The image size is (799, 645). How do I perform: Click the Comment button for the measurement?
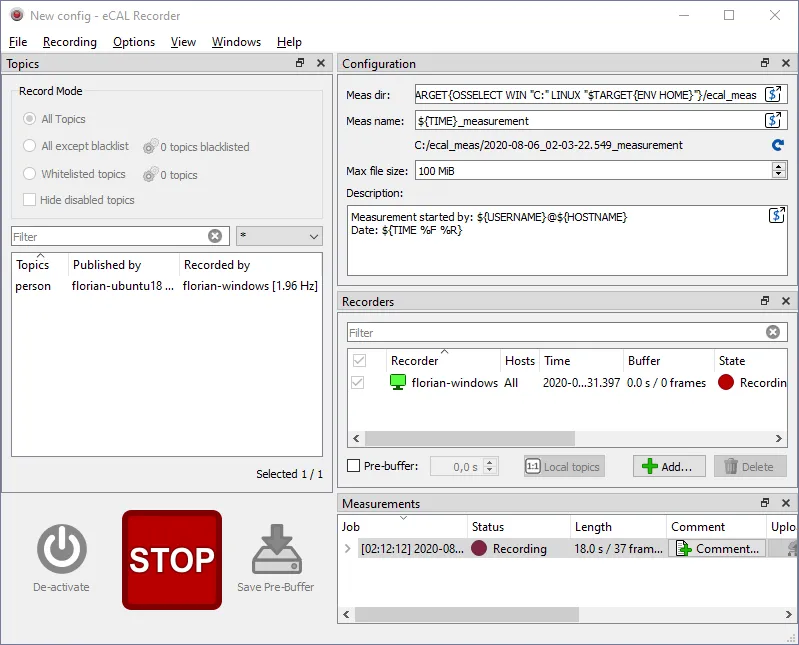[x=717, y=549]
